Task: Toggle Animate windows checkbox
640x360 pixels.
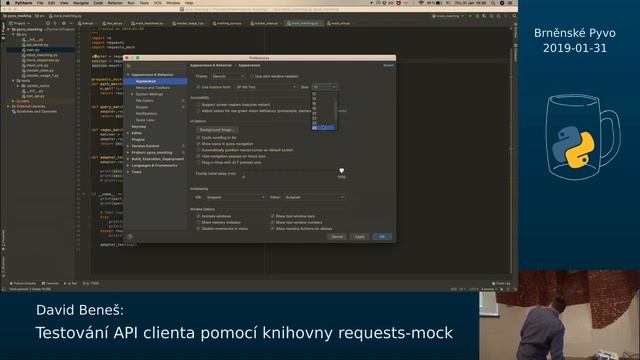Action: (198, 216)
